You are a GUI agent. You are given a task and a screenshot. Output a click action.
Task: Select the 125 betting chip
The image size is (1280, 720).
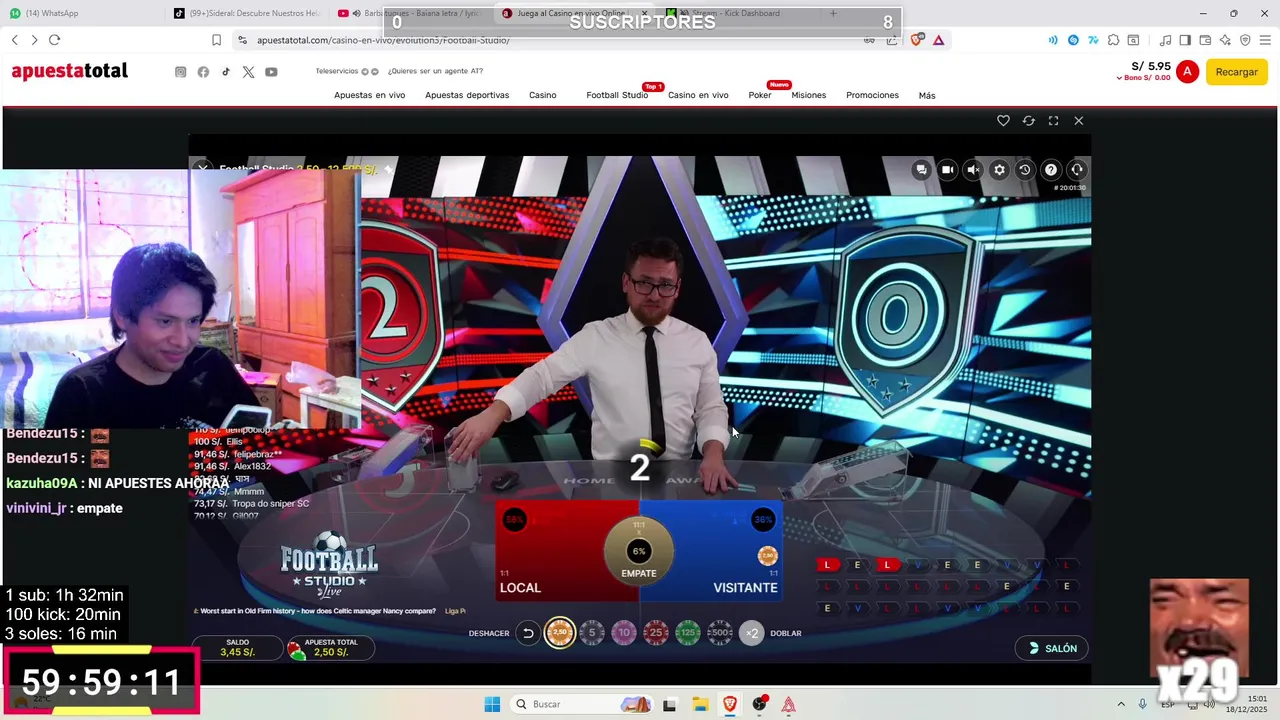[x=688, y=633]
